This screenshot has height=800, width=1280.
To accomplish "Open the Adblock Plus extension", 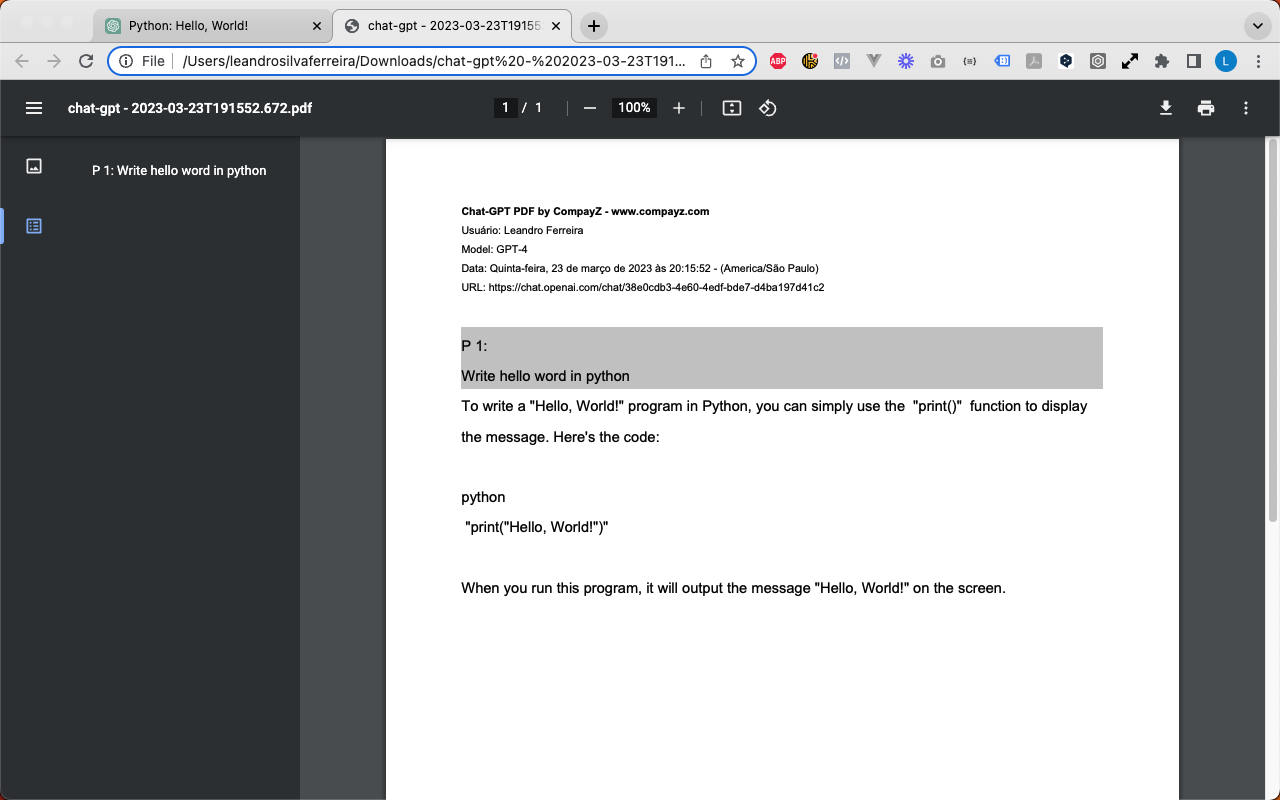I will (x=778, y=61).
